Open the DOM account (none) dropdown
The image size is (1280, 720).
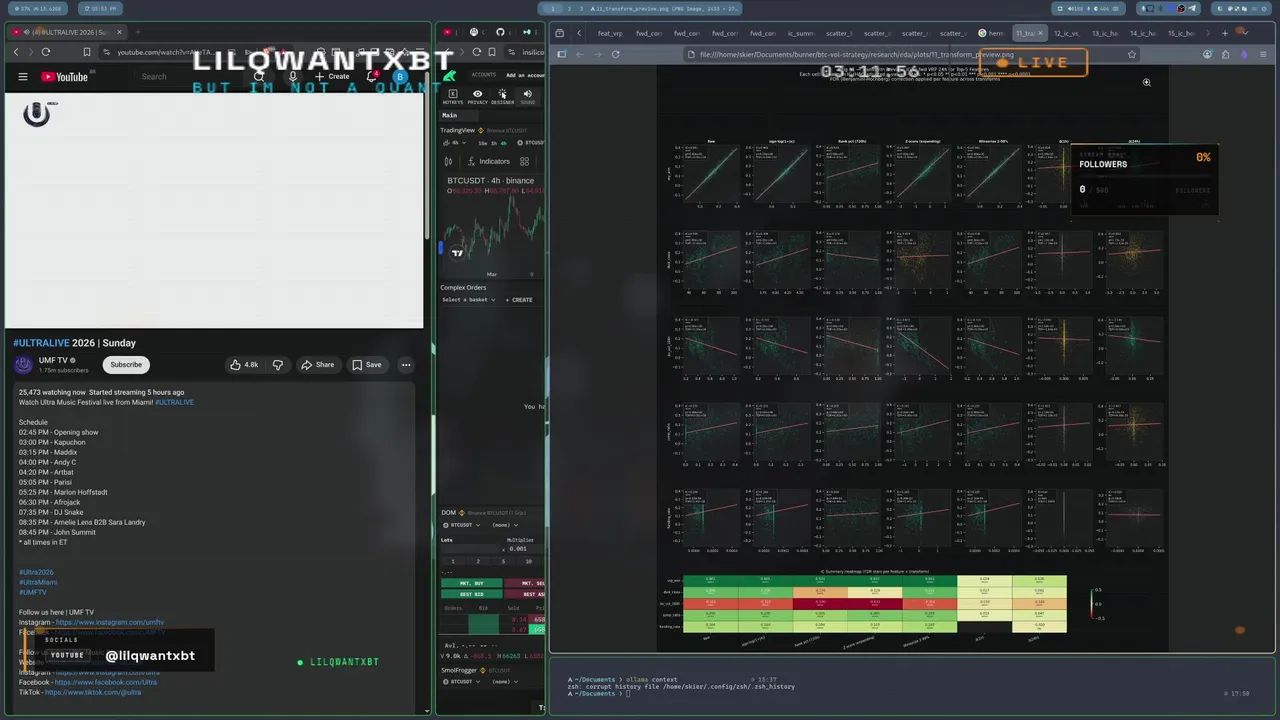tap(505, 525)
